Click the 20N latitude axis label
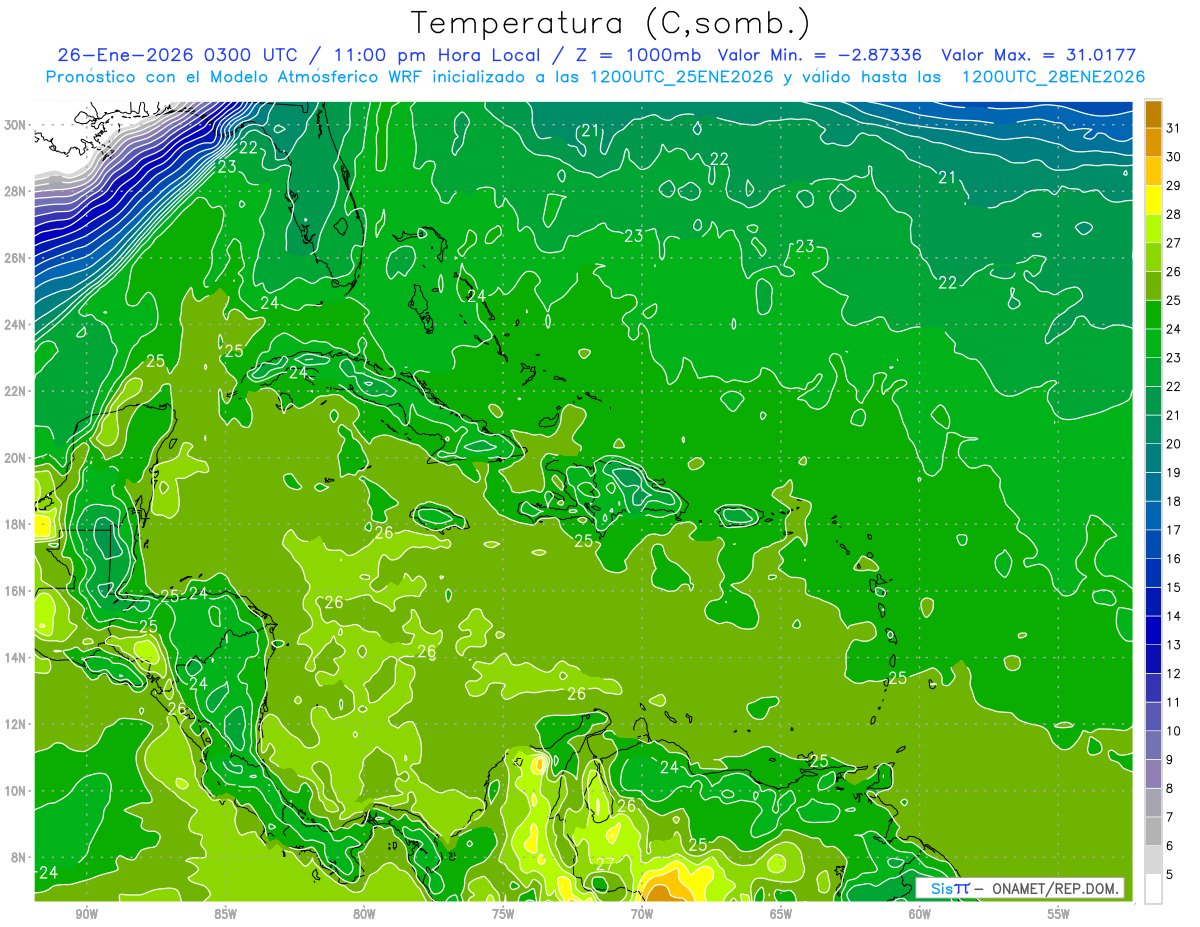Image resolution: width=1200 pixels, height=927 pixels. coord(15,458)
